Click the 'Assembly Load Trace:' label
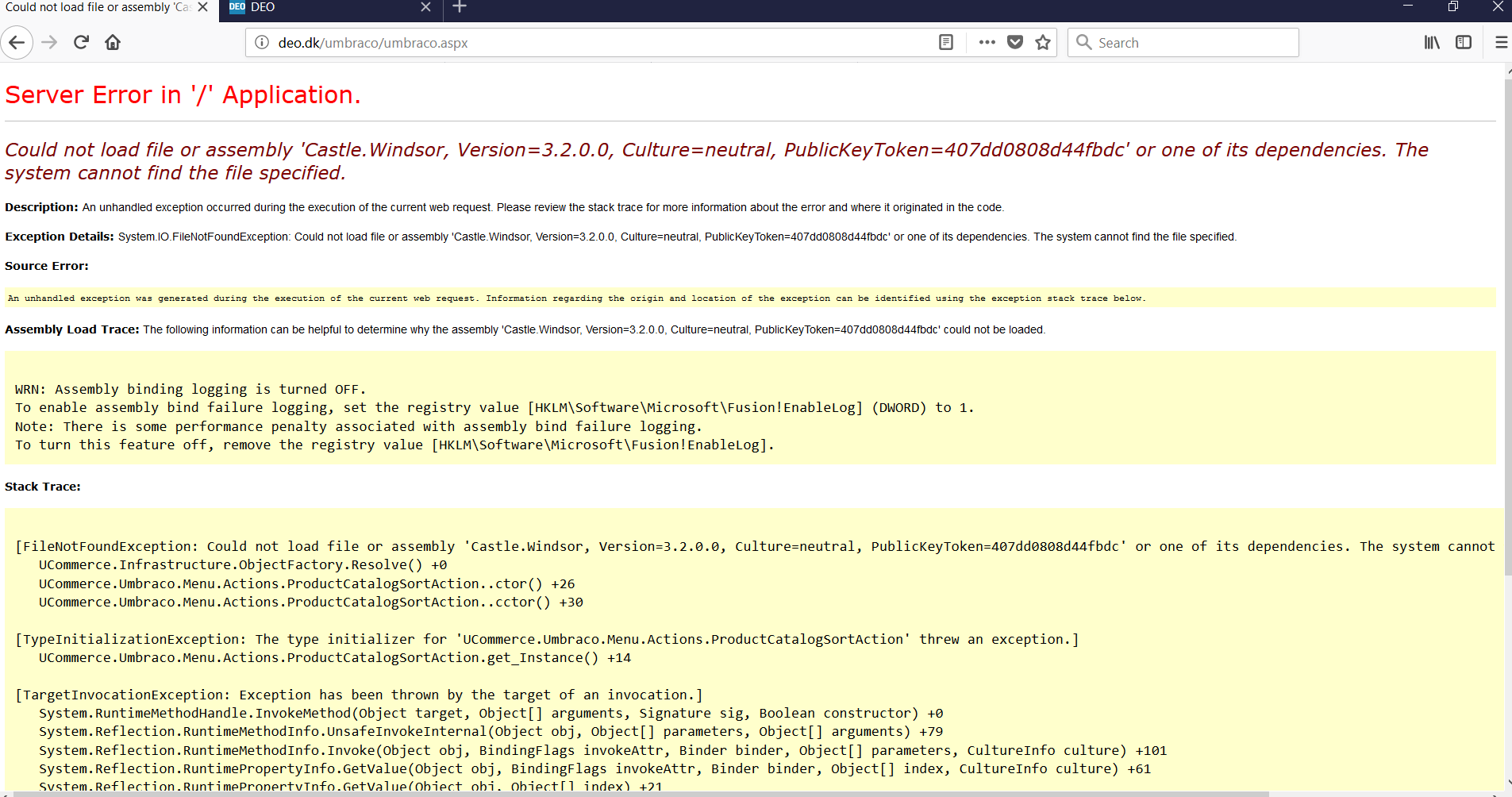 [72, 329]
